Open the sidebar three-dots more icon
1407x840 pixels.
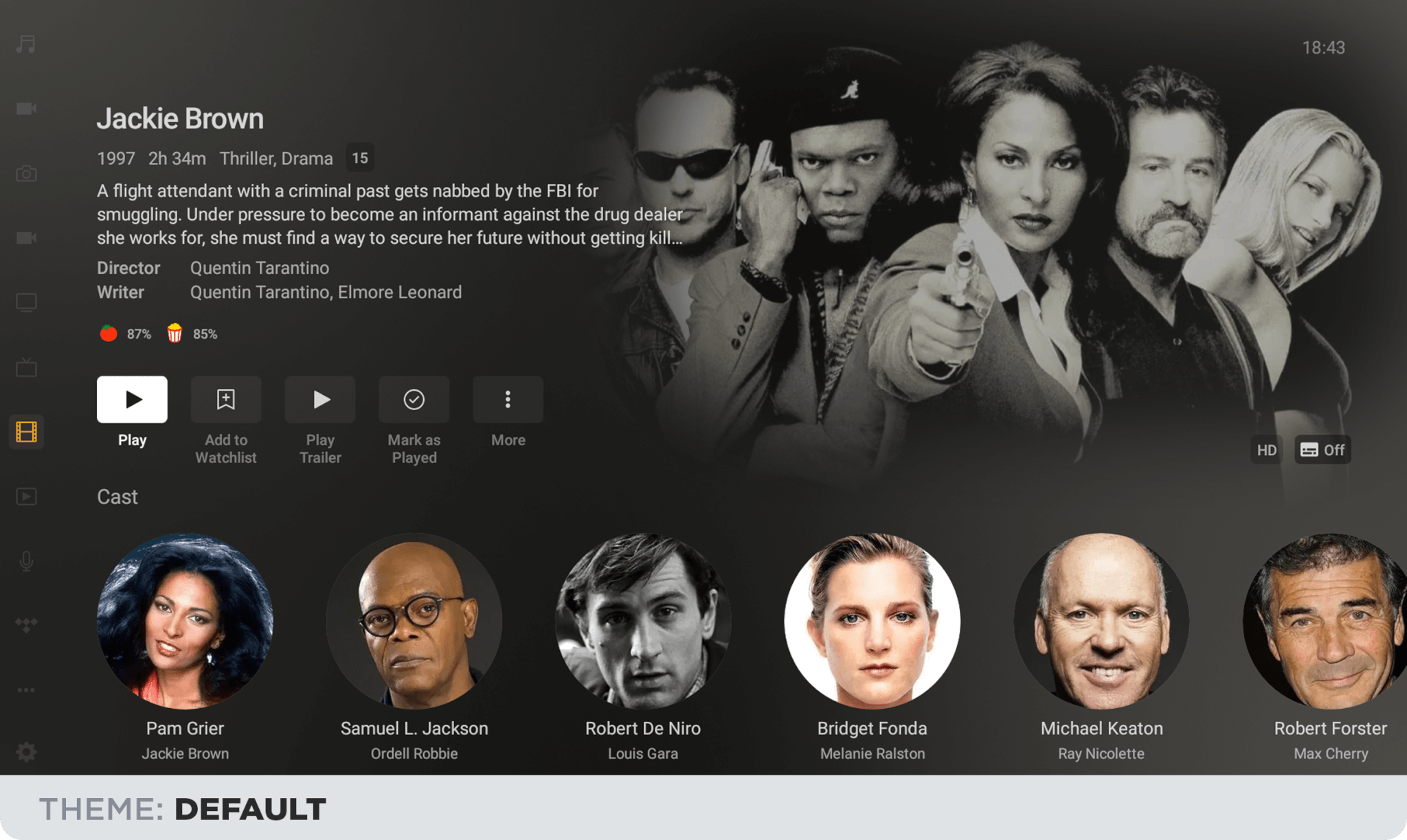(26, 690)
